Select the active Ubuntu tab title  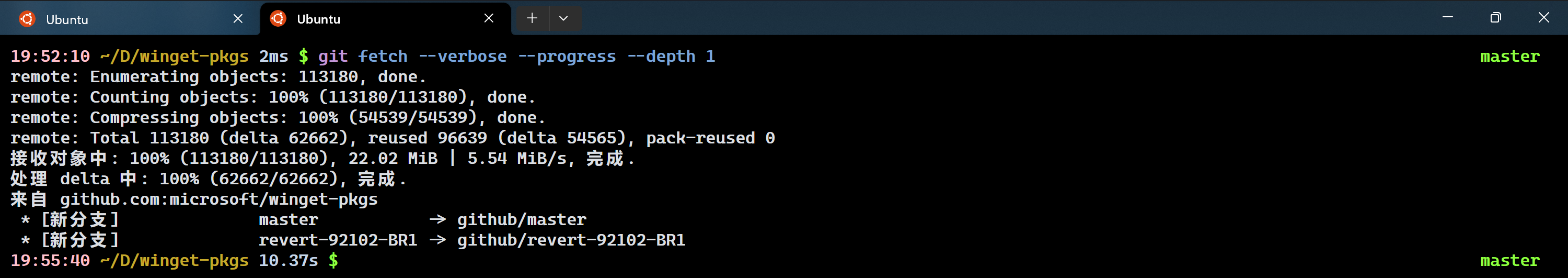tap(318, 19)
